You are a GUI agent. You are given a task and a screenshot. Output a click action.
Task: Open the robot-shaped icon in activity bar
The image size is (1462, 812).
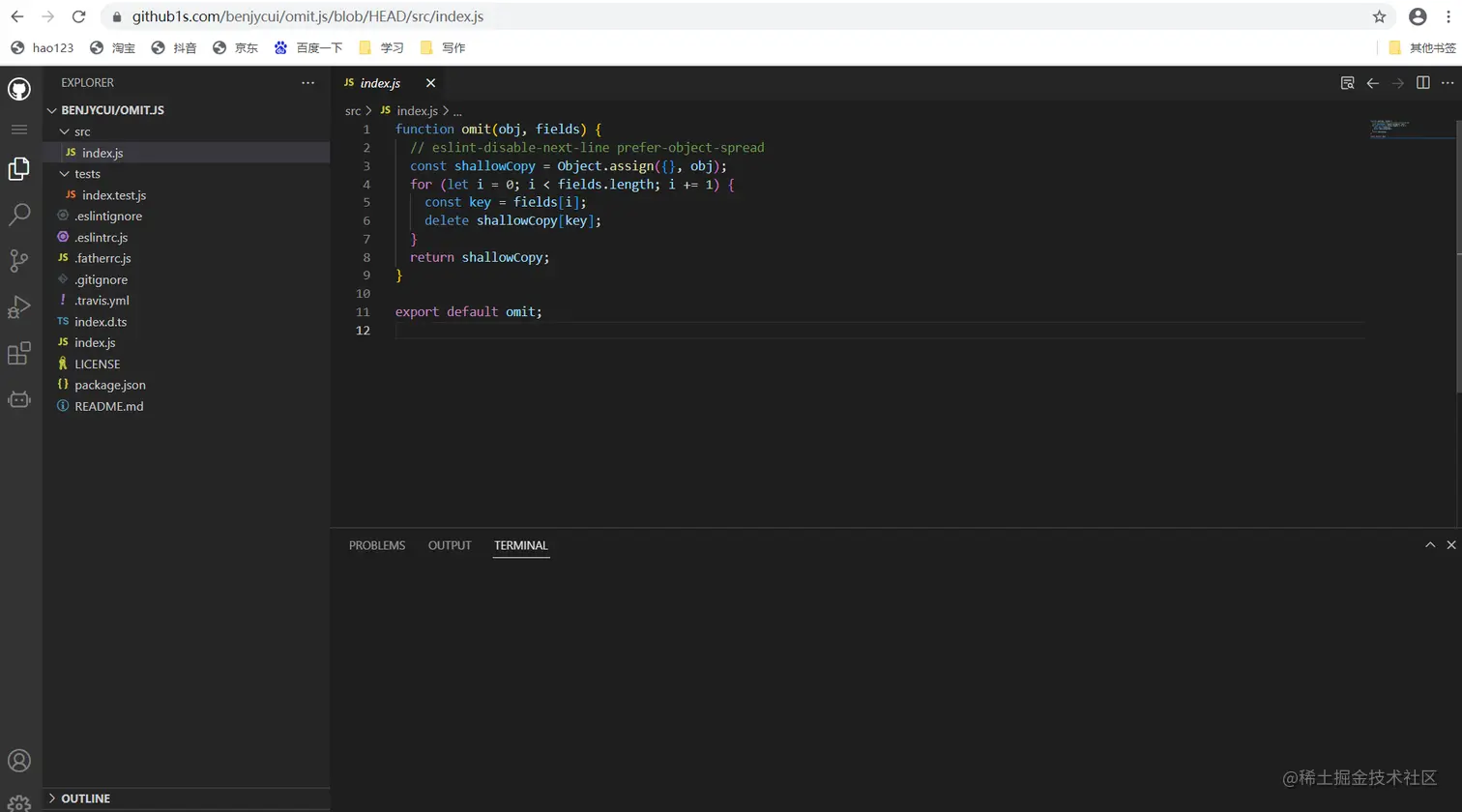[19, 399]
